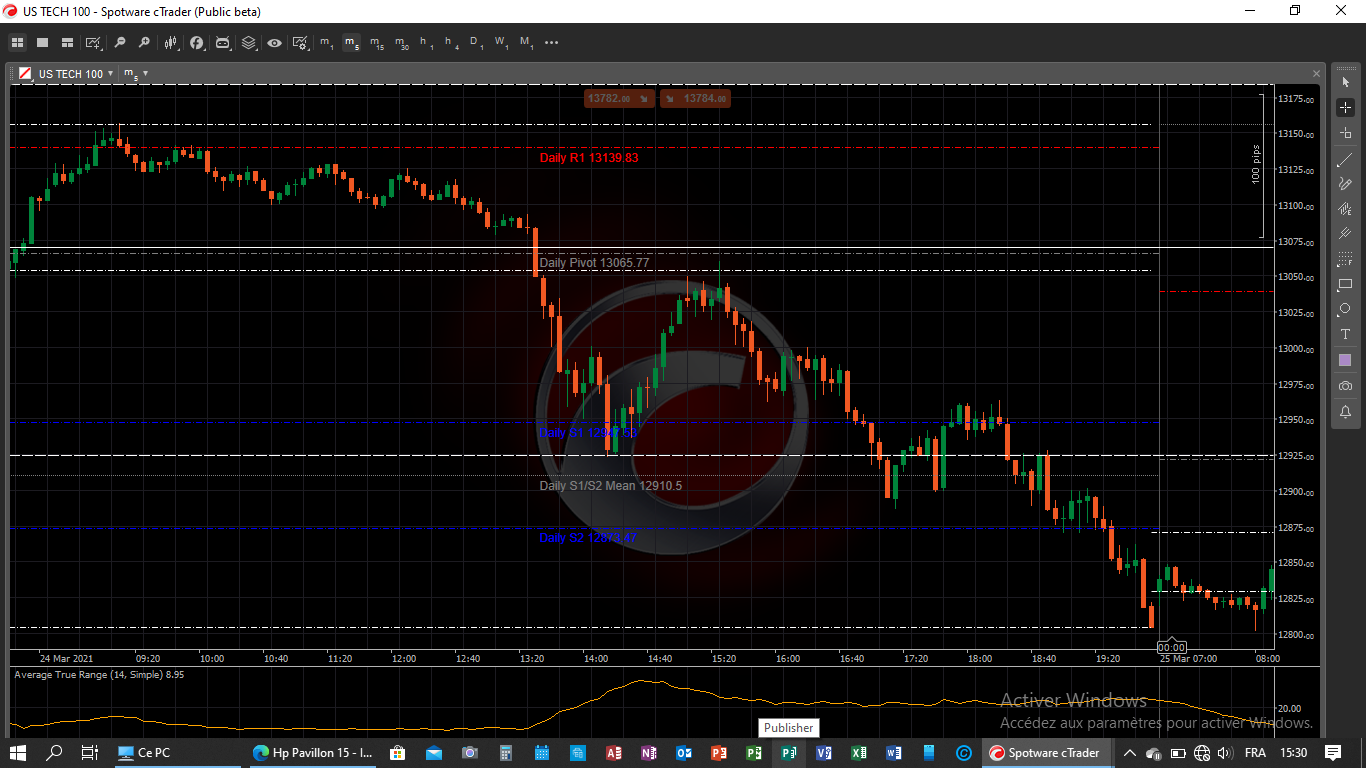The width and height of the screenshot is (1366, 768).
Task: Open Excel from the taskbar
Action: [x=859, y=753]
